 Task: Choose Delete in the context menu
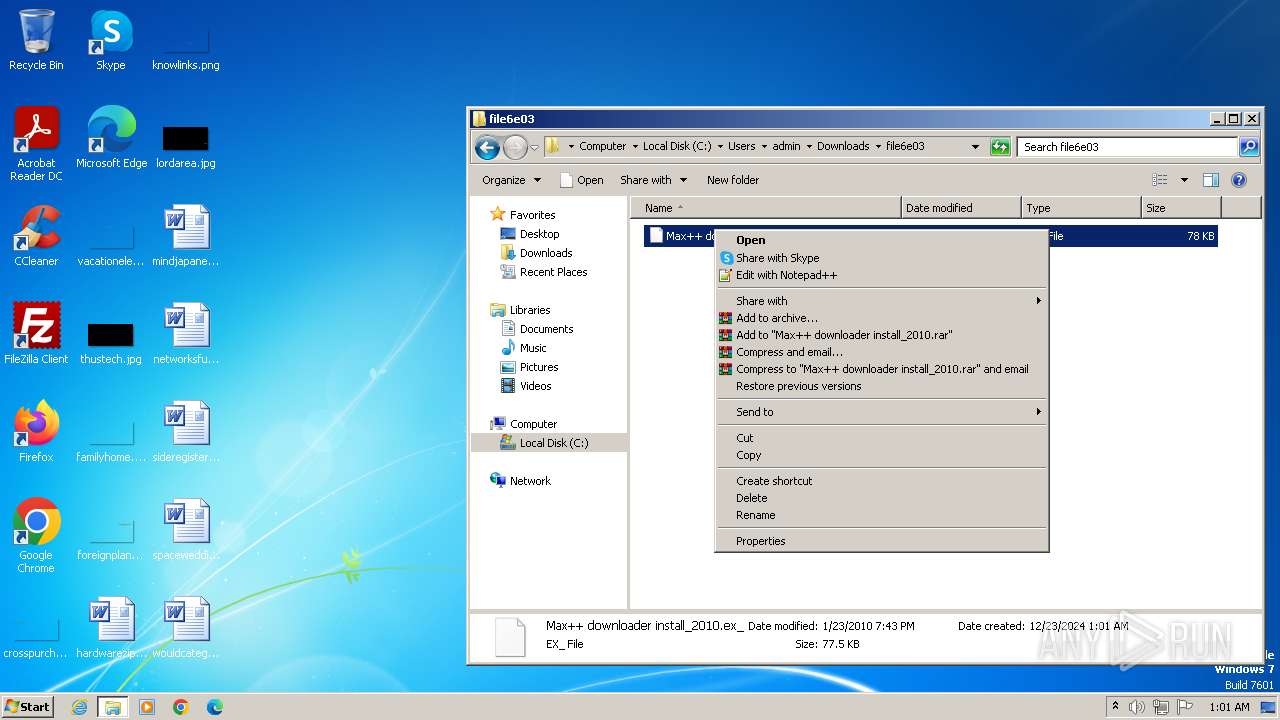coord(882,498)
